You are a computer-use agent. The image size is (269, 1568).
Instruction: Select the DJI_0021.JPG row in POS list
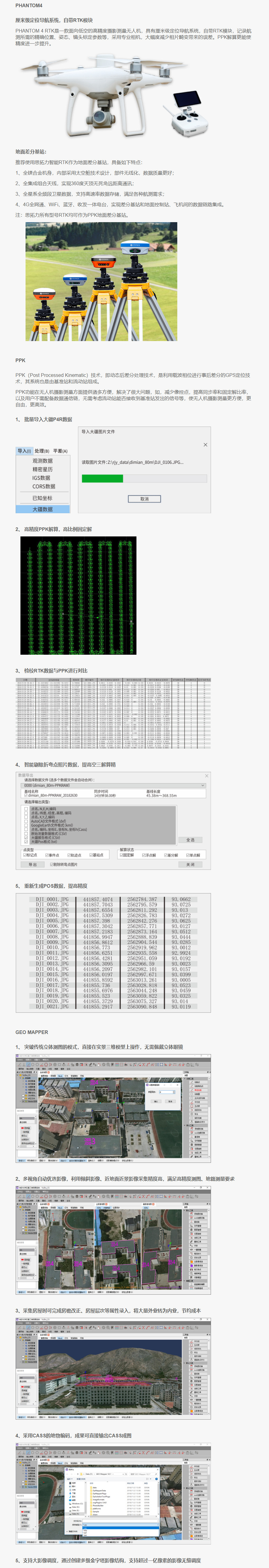[113, 1007]
